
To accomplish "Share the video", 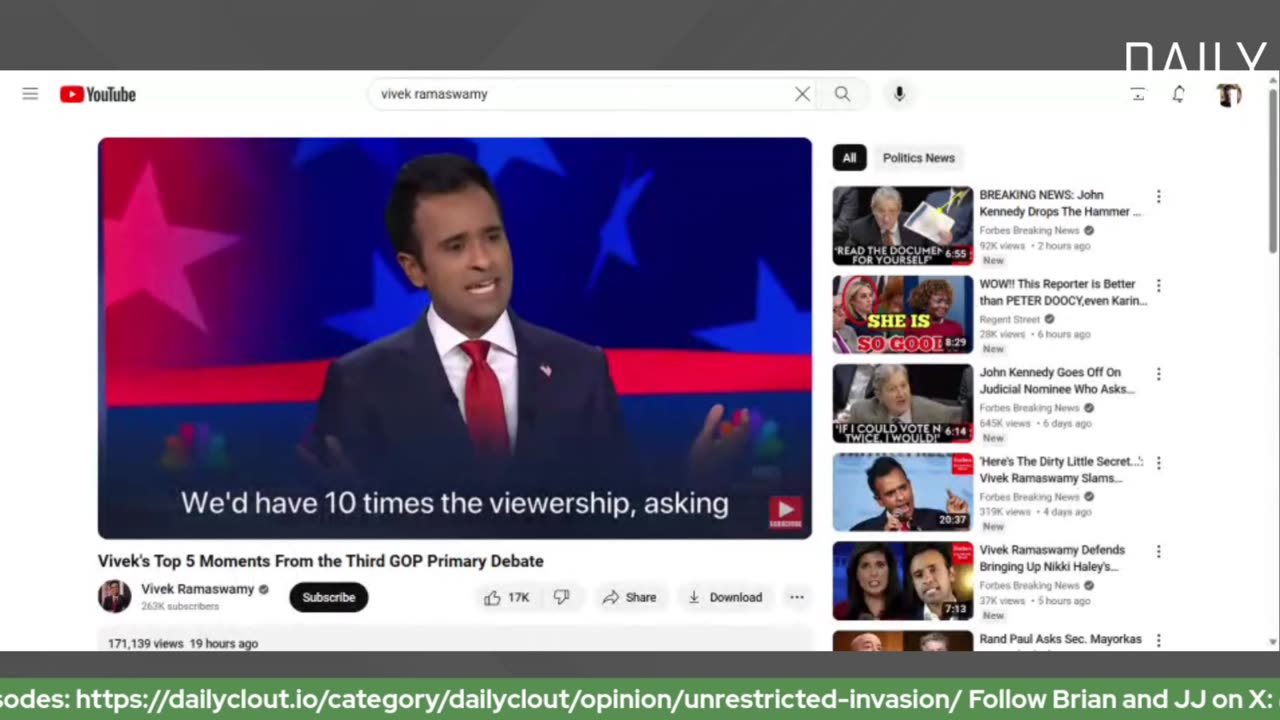I will [629, 598].
